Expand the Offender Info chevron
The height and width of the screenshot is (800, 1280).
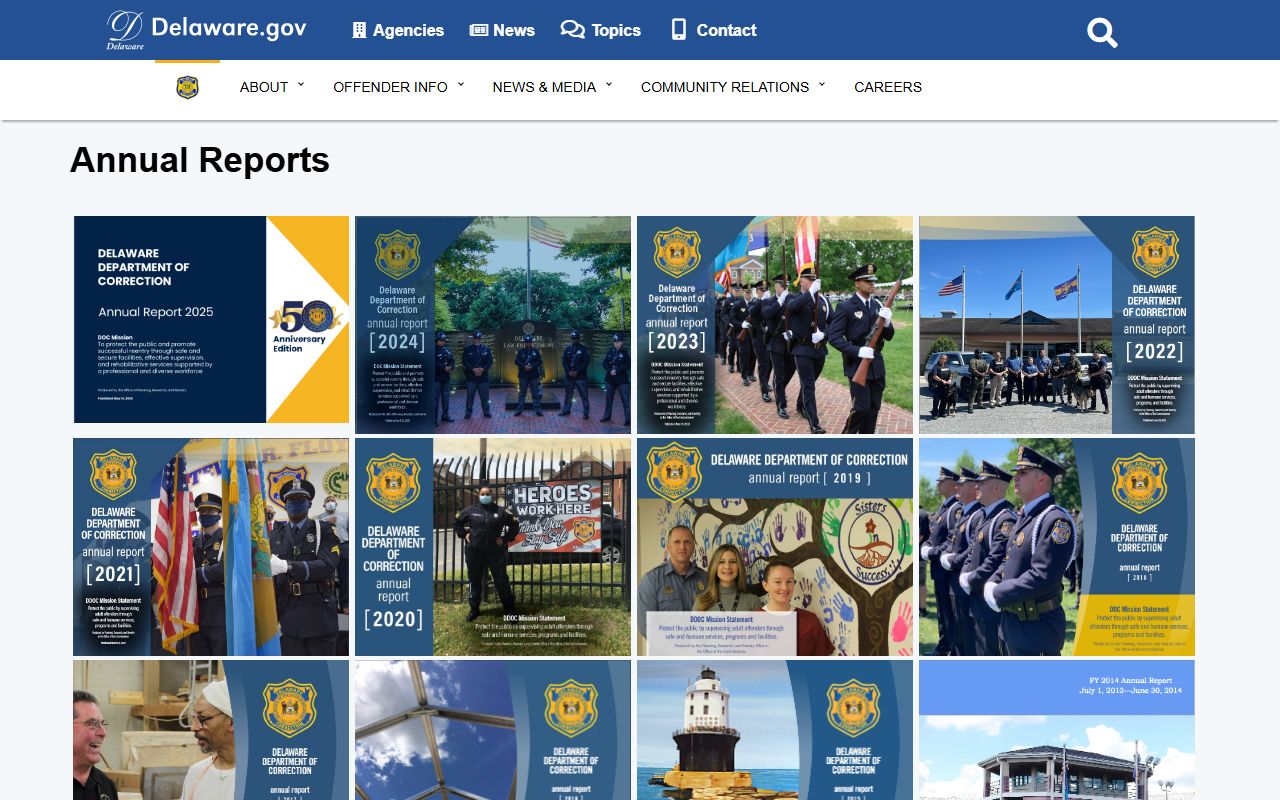pyautogui.click(x=461, y=85)
